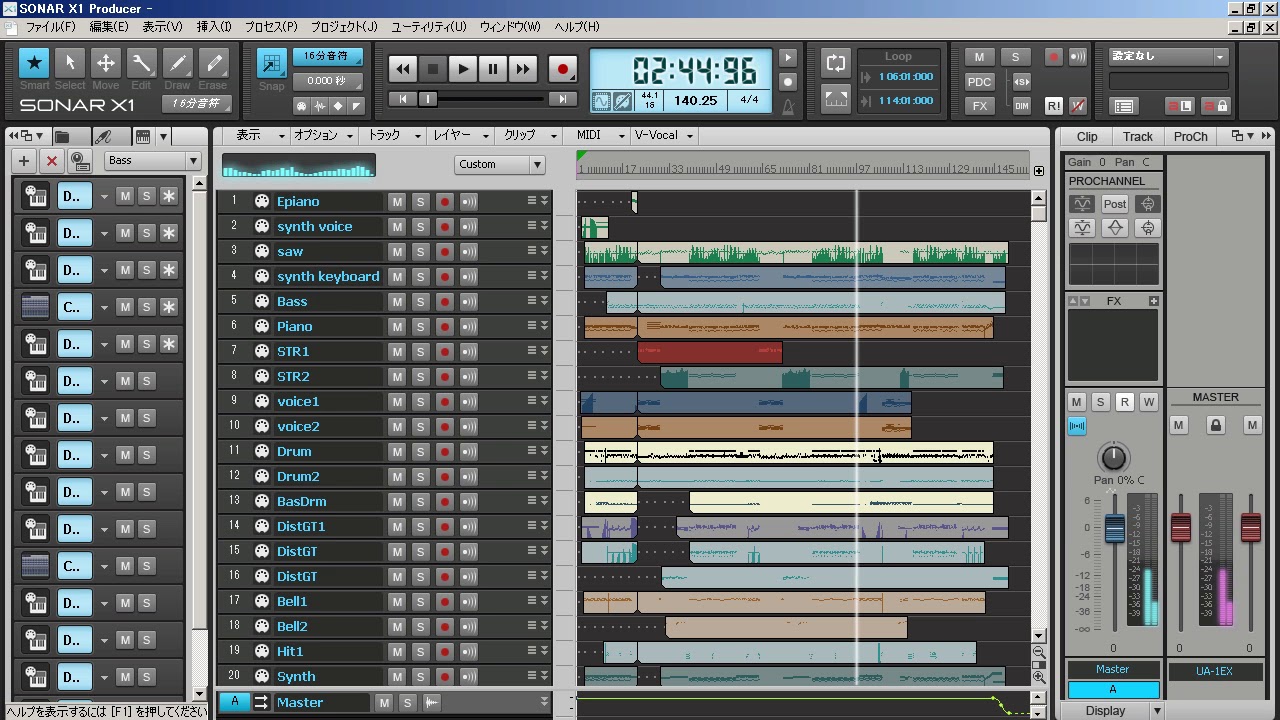
Task: Click the FX bypass button
Action: (979, 106)
